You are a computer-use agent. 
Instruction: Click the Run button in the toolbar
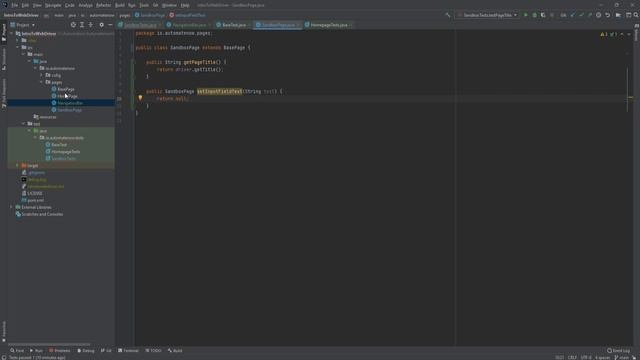(526, 15)
